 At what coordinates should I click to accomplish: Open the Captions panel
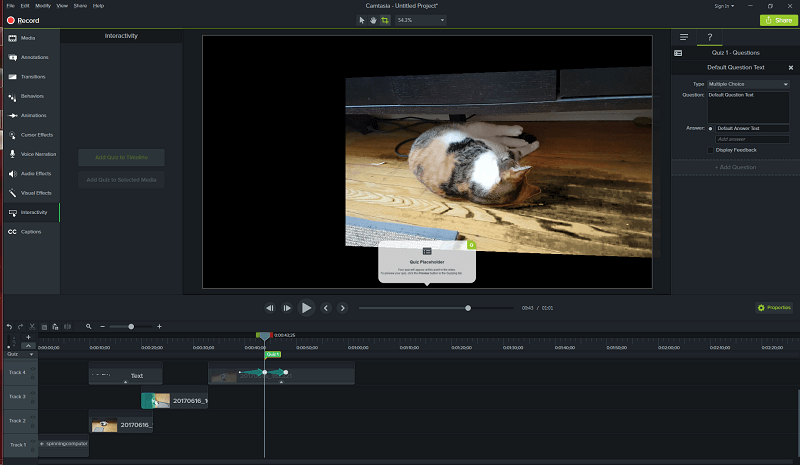(32, 232)
